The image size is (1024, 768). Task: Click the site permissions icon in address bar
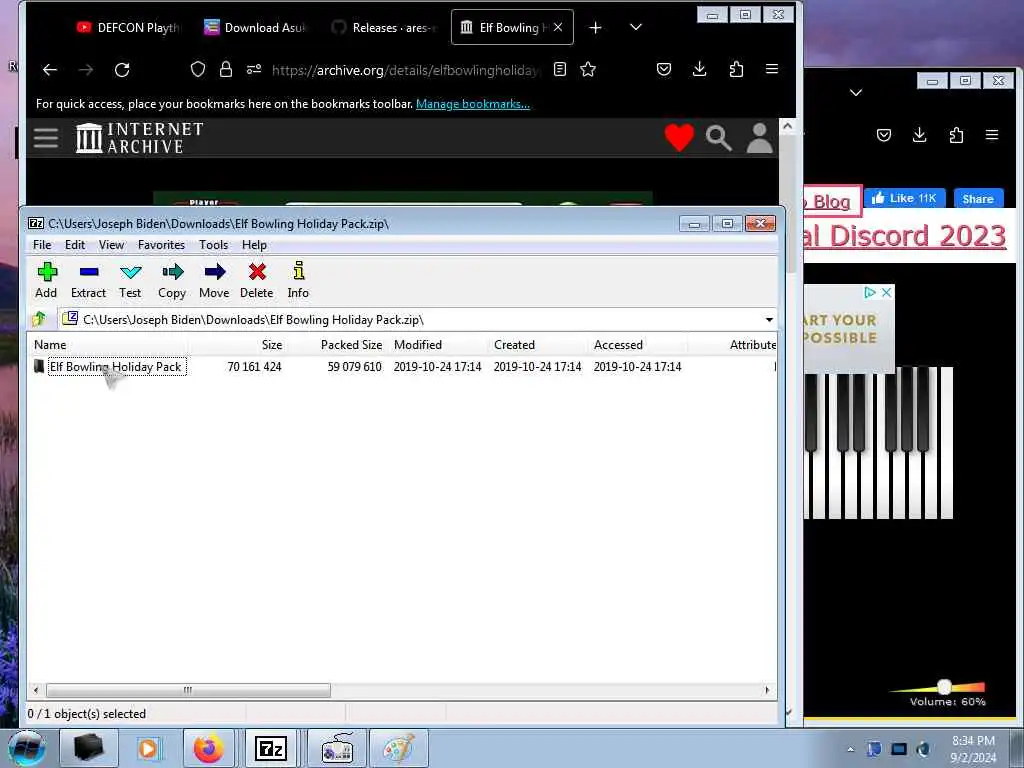pyautogui.click(x=254, y=69)
